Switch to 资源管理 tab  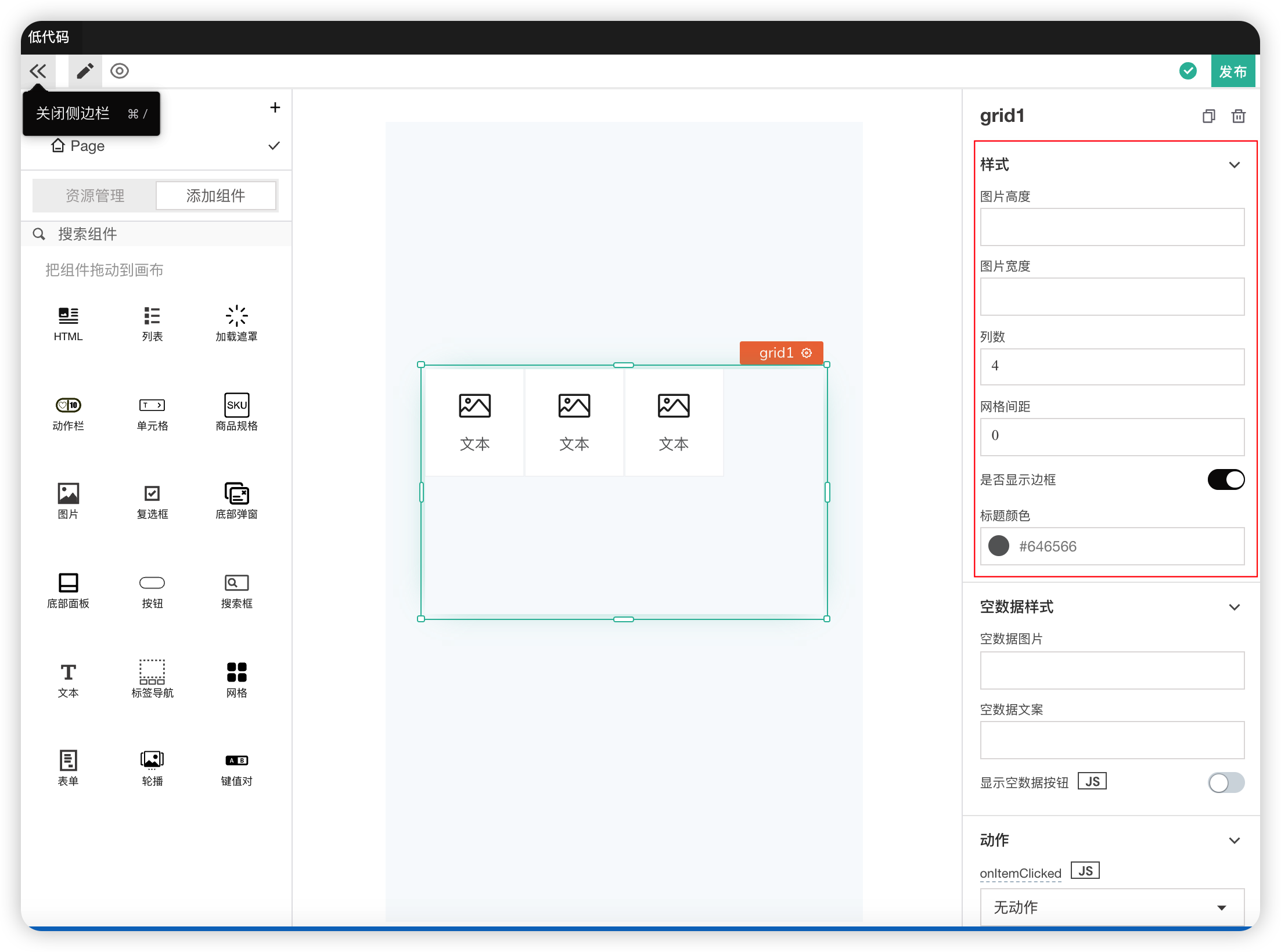click(95, 196)
